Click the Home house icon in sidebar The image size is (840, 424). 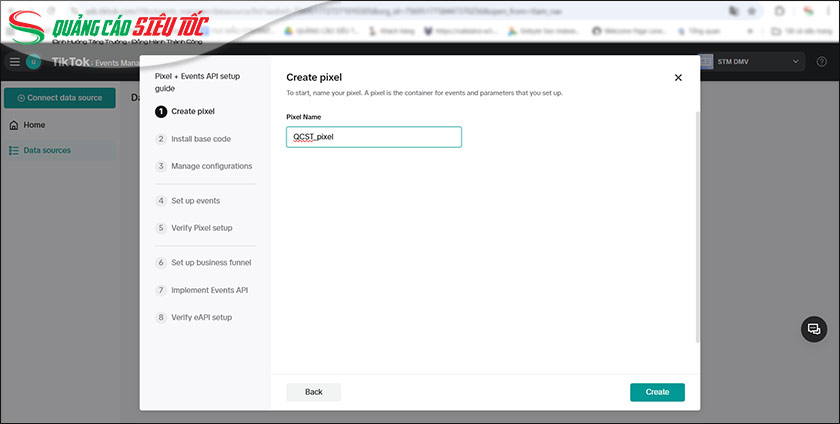13,125
